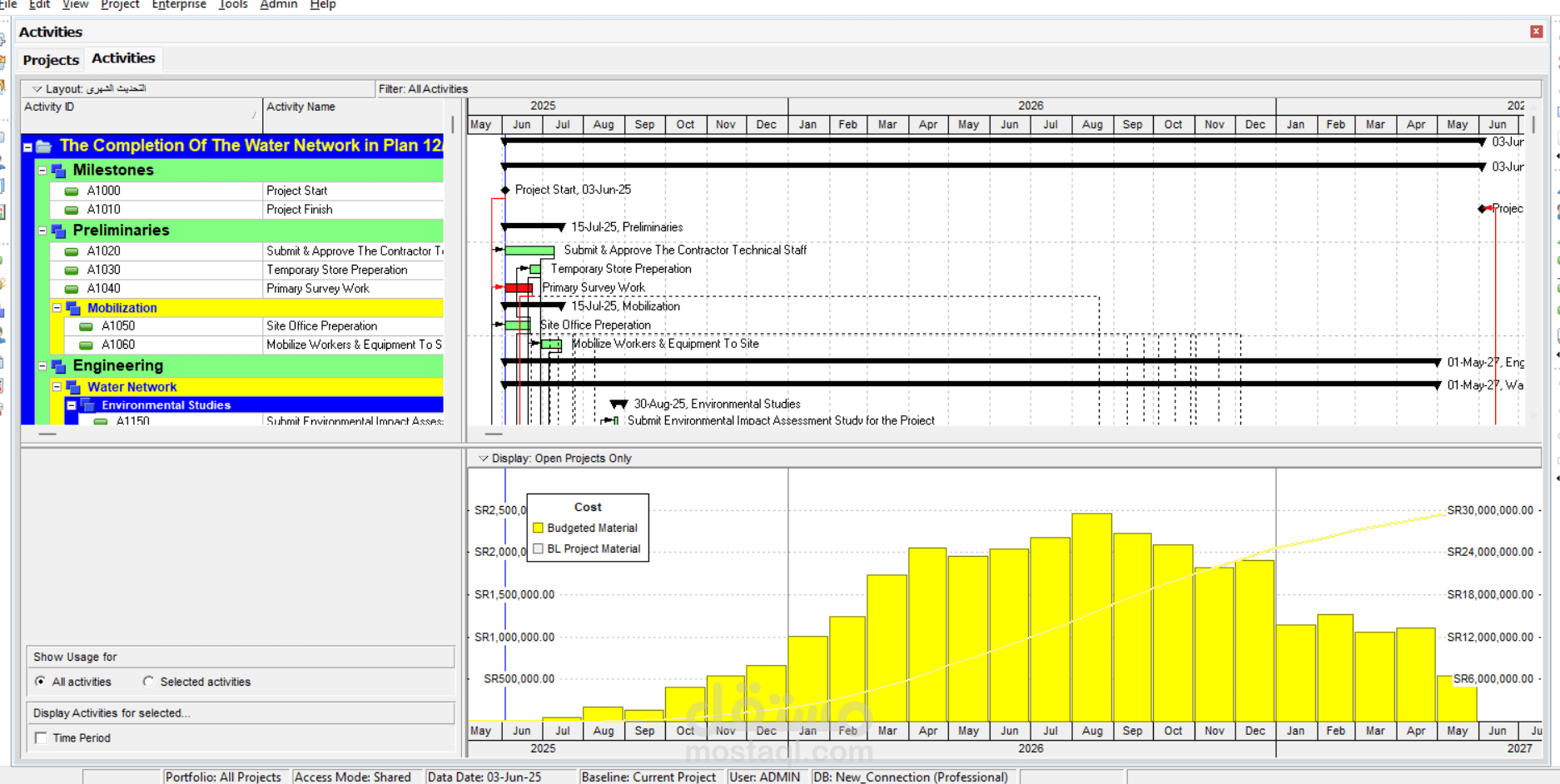Viewport: 1560px width, 784px height.
Task: Open the Help menu
Action: coord(323,5)
